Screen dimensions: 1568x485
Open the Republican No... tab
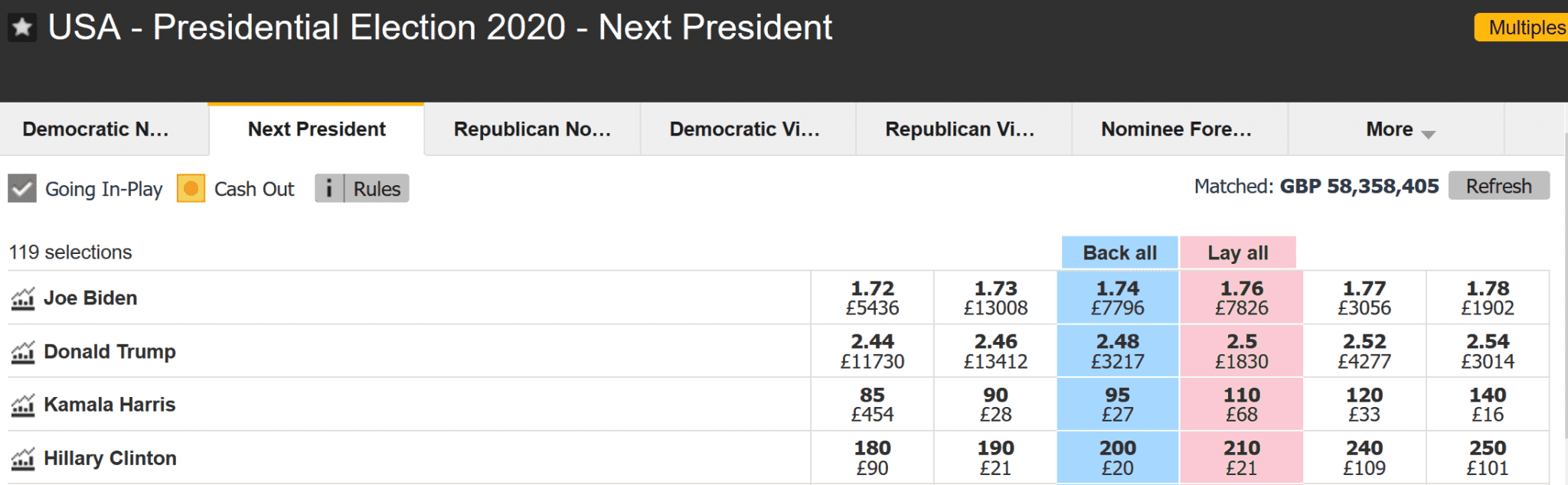point(532,129)
